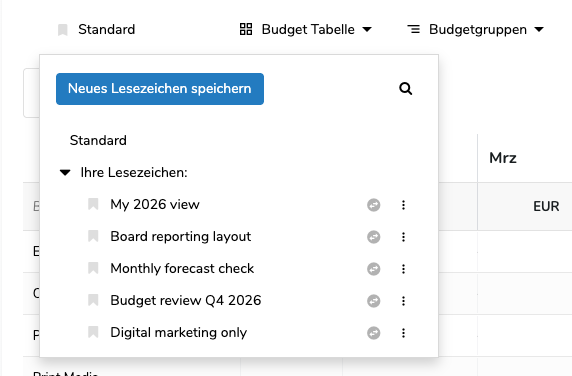This screenshot has height=376, width=572.
Task: Click the Ihre Lesezeichen: heading text
Action: pyautogui.click(x=134, y=173)
